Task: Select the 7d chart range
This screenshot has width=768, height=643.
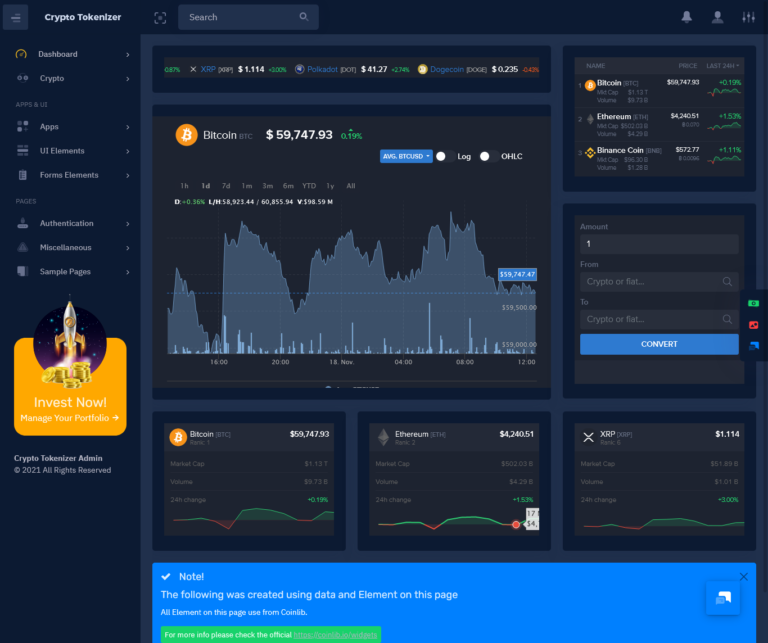Action: pos(226,186)
